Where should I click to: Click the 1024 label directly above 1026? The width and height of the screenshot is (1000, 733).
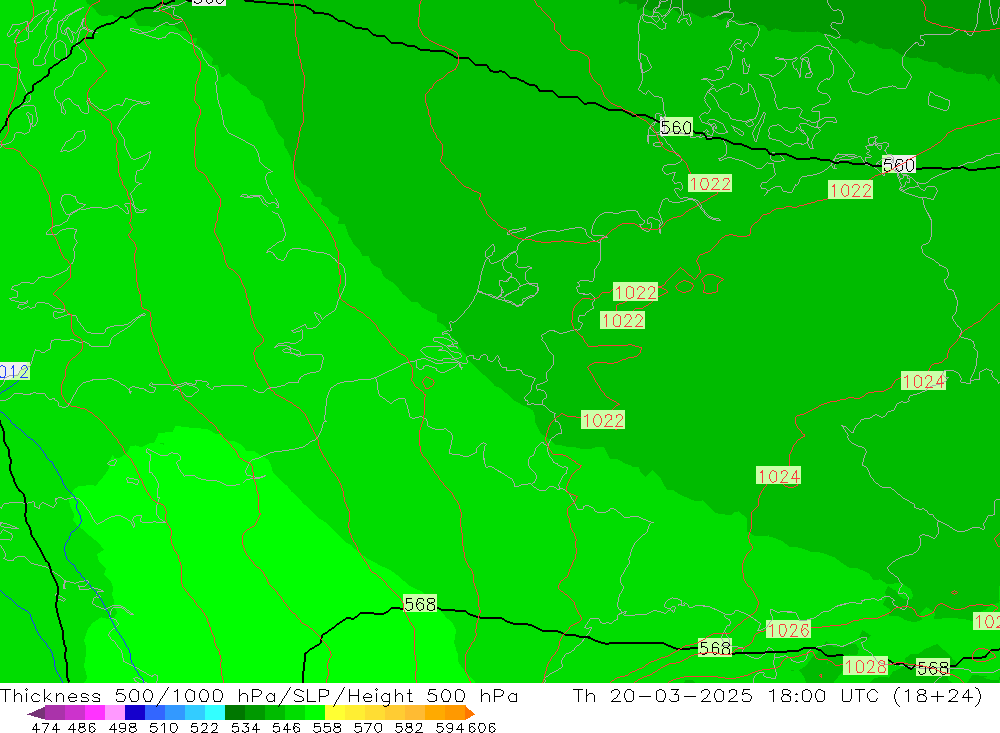[778, 476]
